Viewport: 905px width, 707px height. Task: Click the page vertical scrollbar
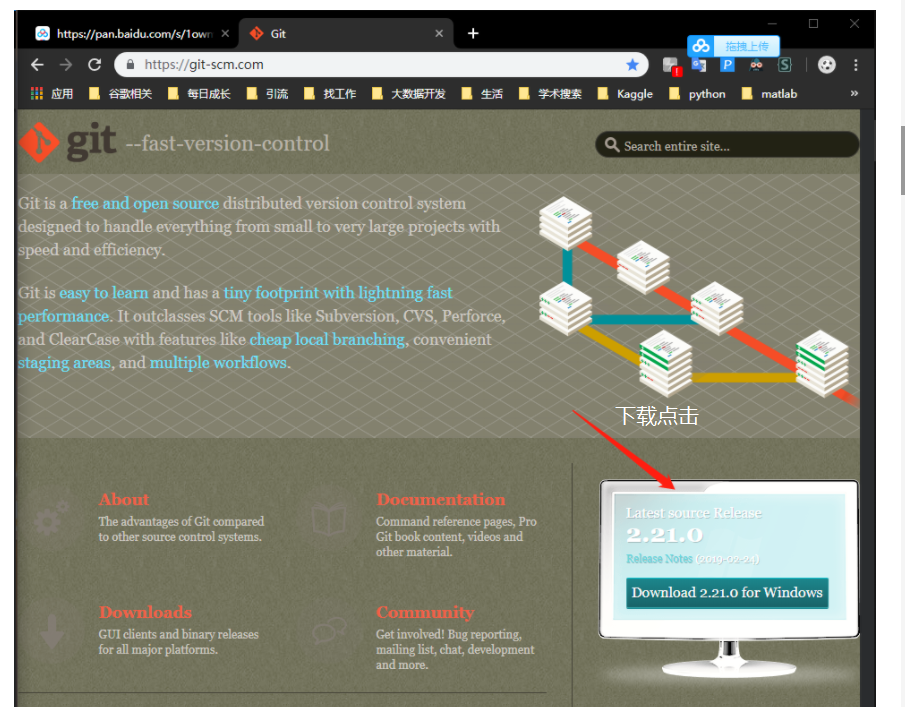click(x=903, y=162)
